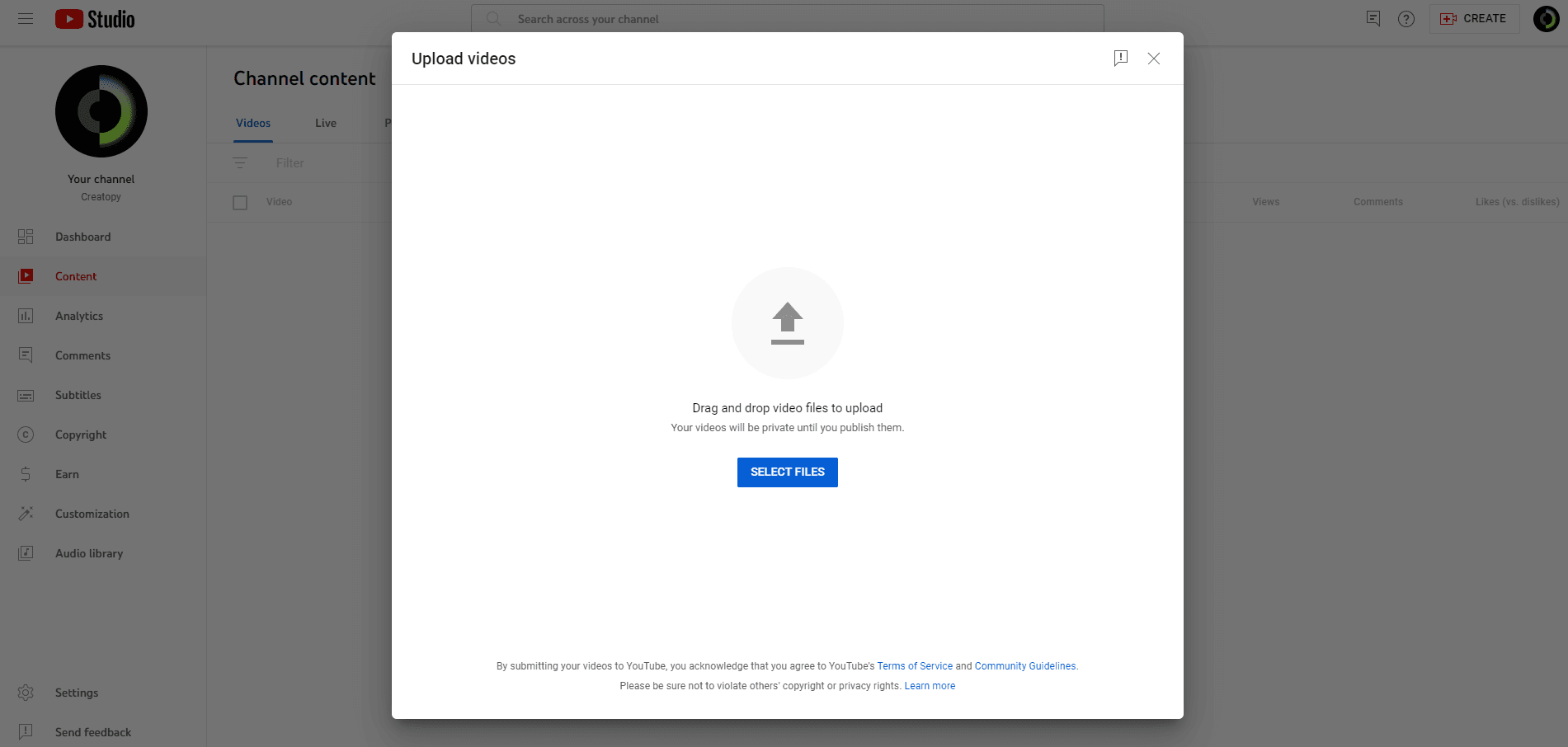1568x747 pixels.
Task: Open Analytics in the sidebar
Action: coord(79,316)
